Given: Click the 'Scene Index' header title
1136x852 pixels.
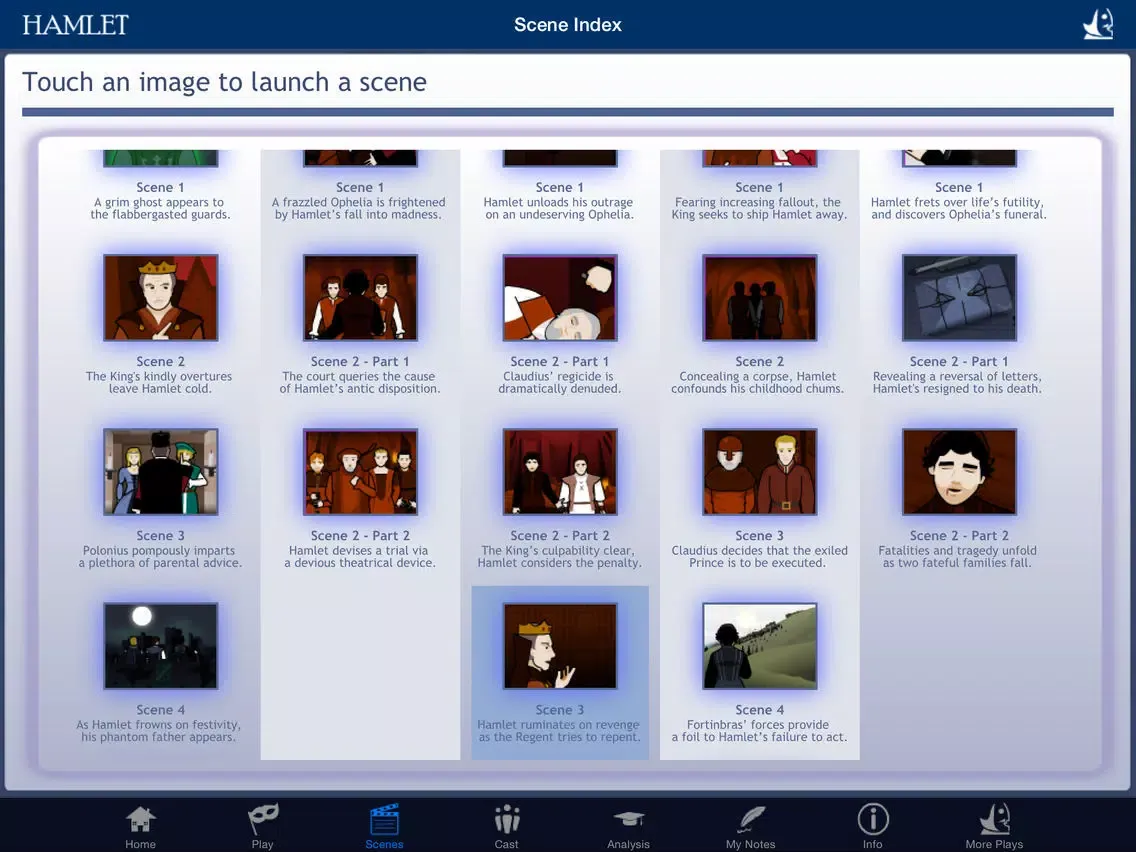Looking at the screenshot, I should pos(568,25).
